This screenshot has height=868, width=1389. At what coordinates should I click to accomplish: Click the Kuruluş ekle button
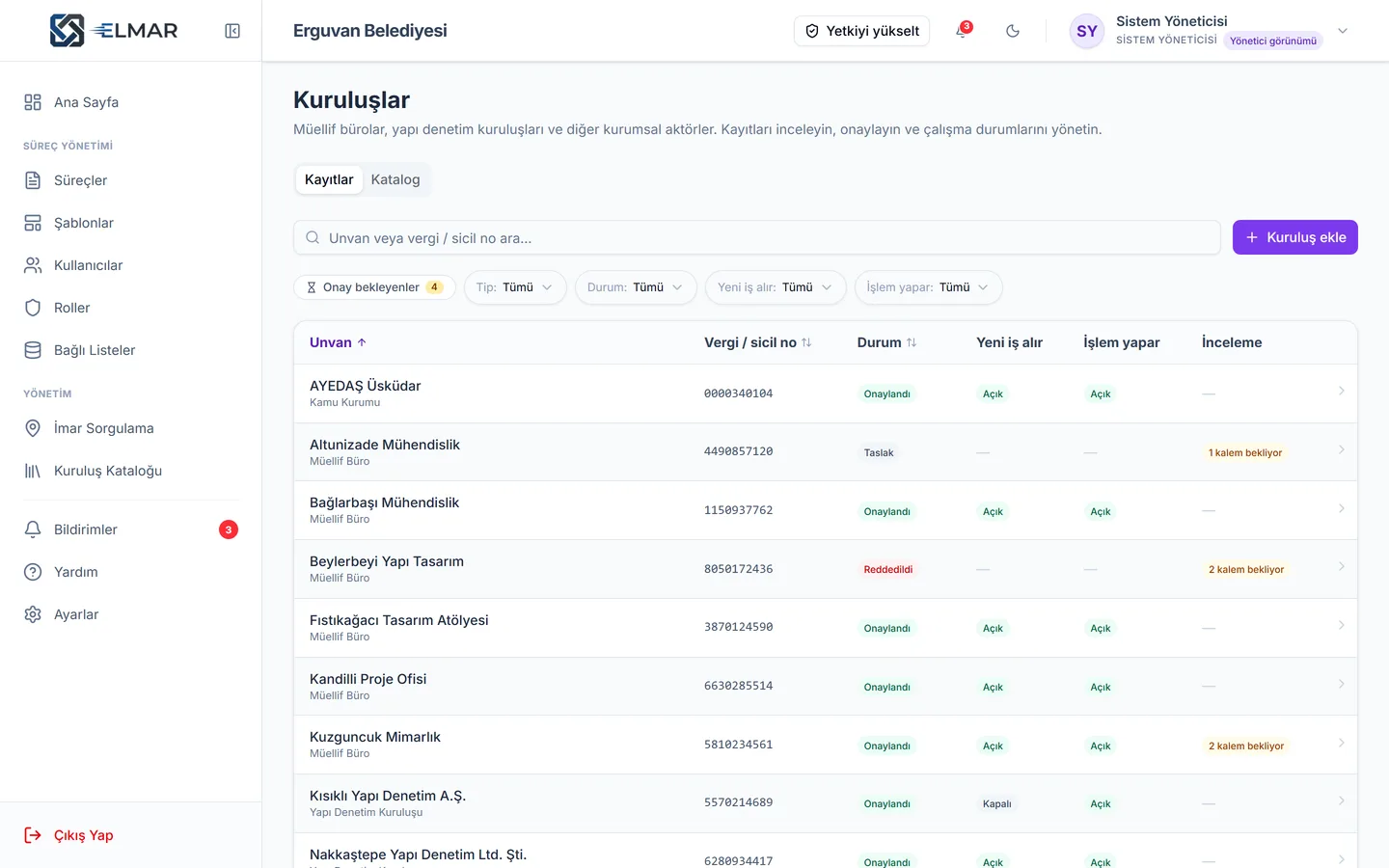1295,237
